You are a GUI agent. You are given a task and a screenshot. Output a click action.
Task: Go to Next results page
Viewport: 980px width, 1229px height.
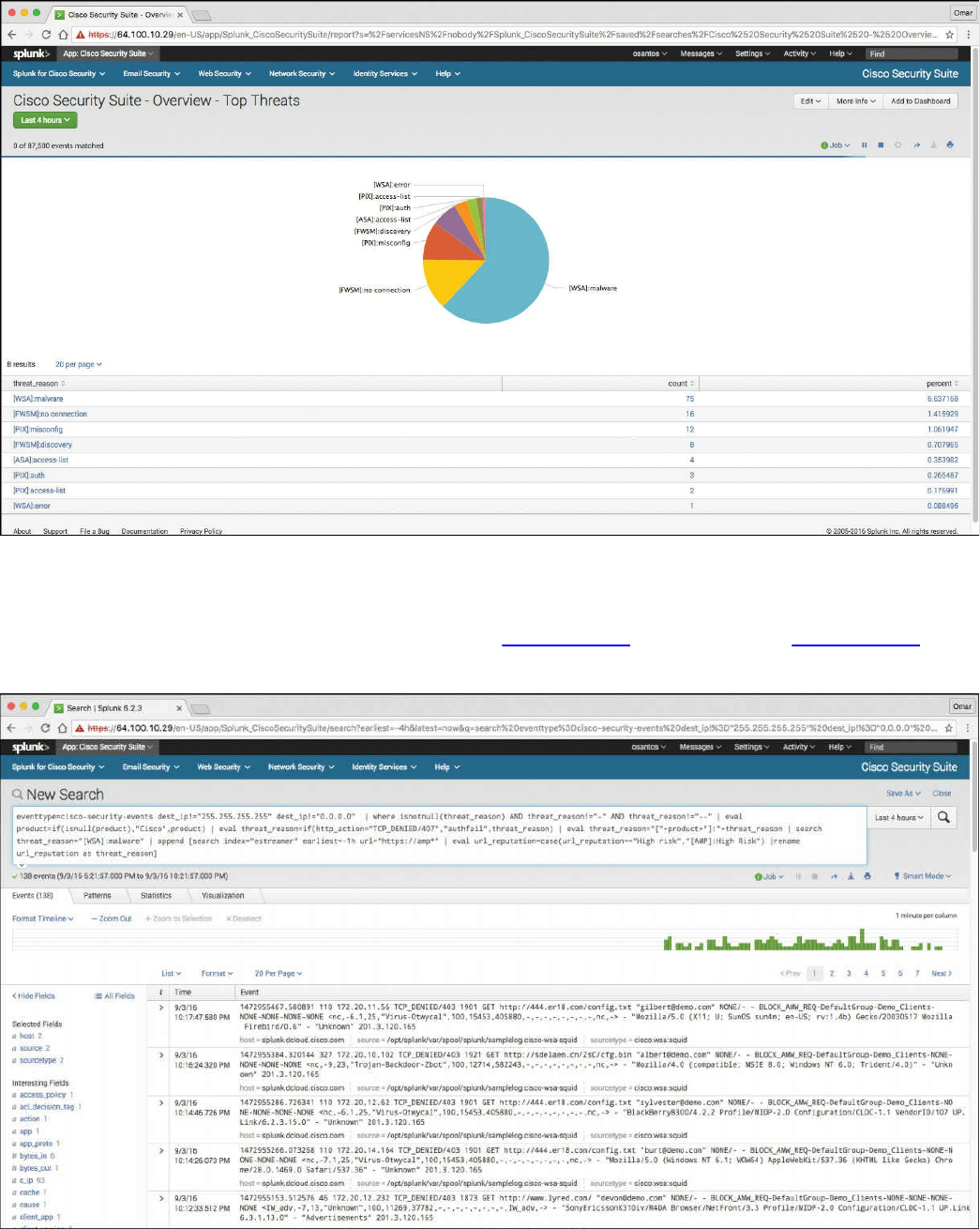941,973
